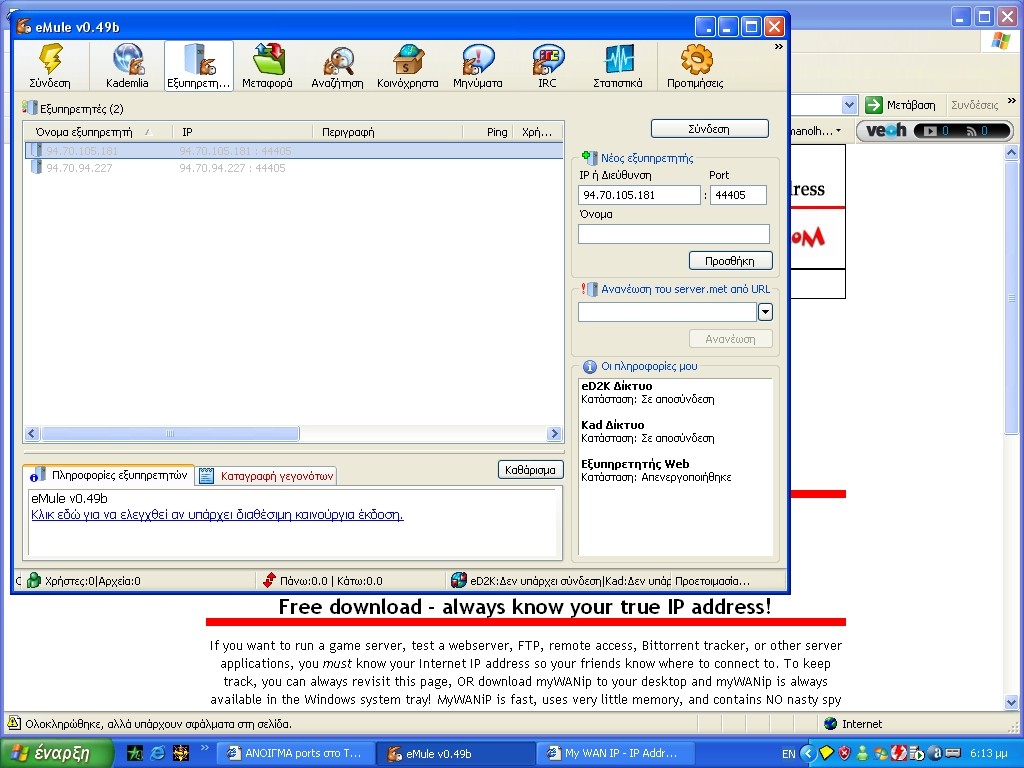Image resolution: width=1024 pixels, height=768 pixels.
Task: Click Συνδέσεις links toolbar in browser
Action: click(x=974, y=104)
